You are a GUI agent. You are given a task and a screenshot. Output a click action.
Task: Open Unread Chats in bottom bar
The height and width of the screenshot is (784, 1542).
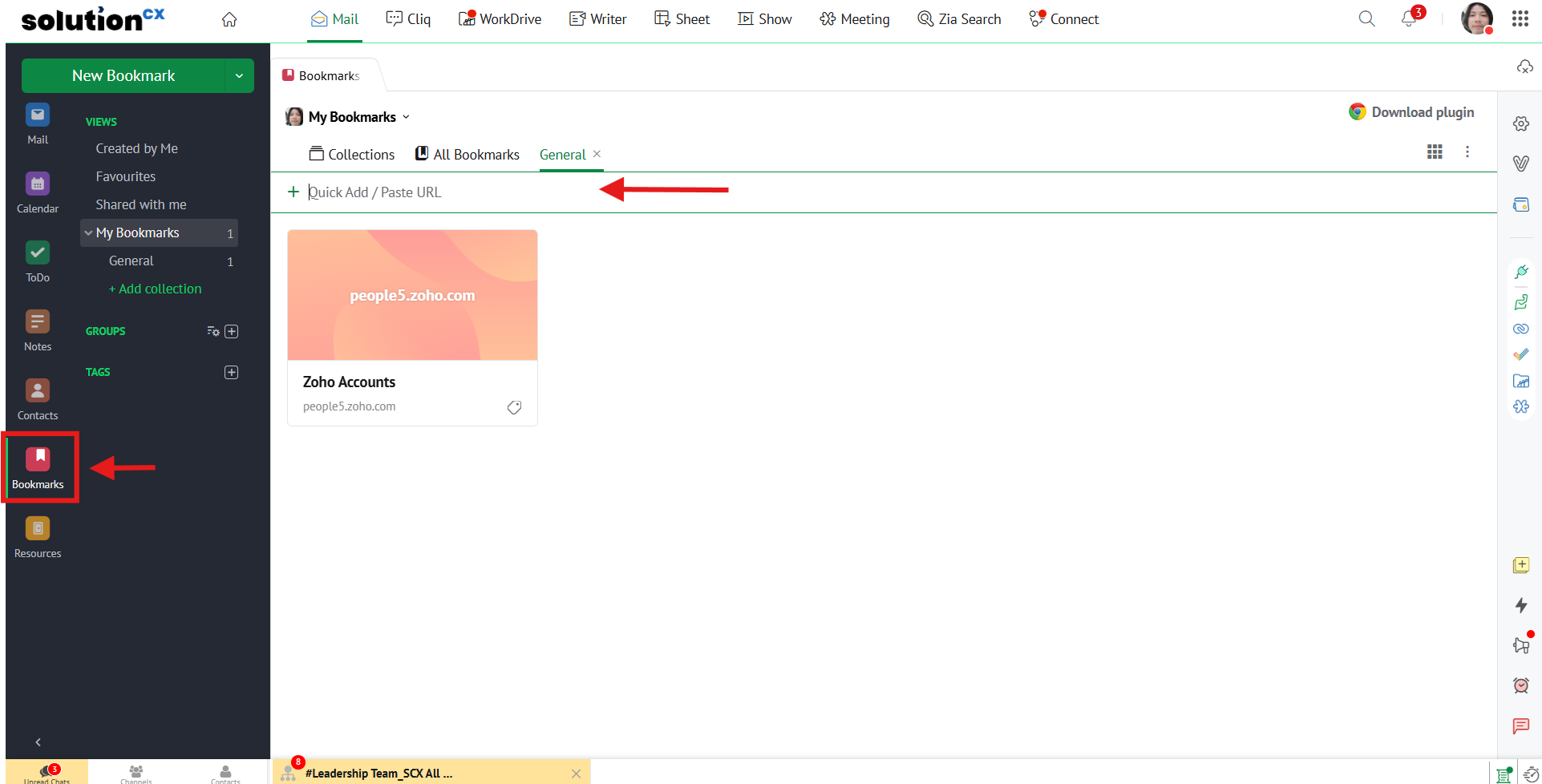click(x=47, y=774)
